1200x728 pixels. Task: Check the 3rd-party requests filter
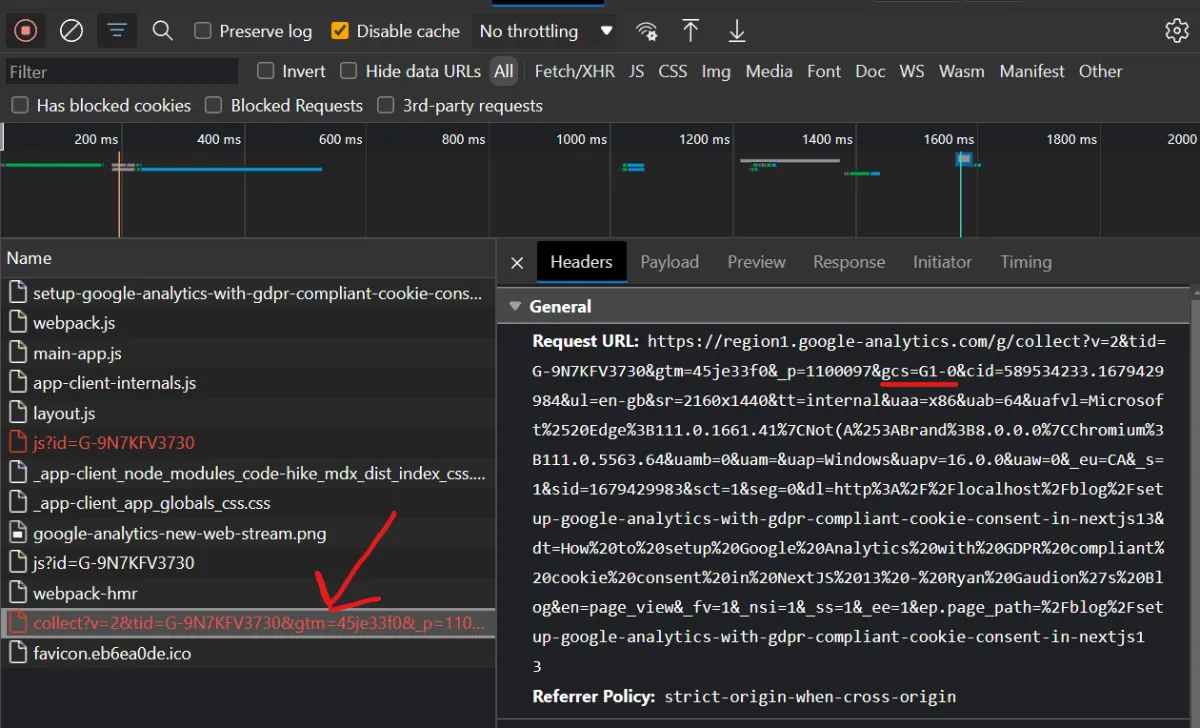385,105
